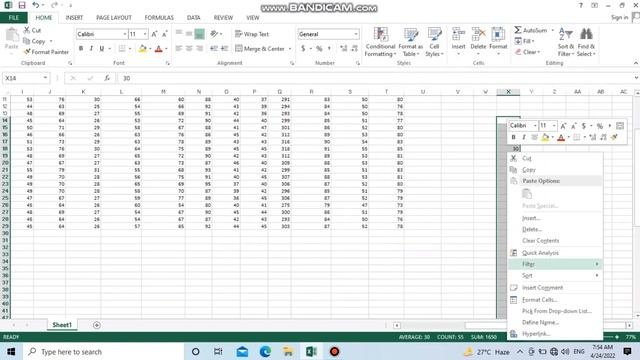Choose Insert... from the context menu

tap(555, 218)
